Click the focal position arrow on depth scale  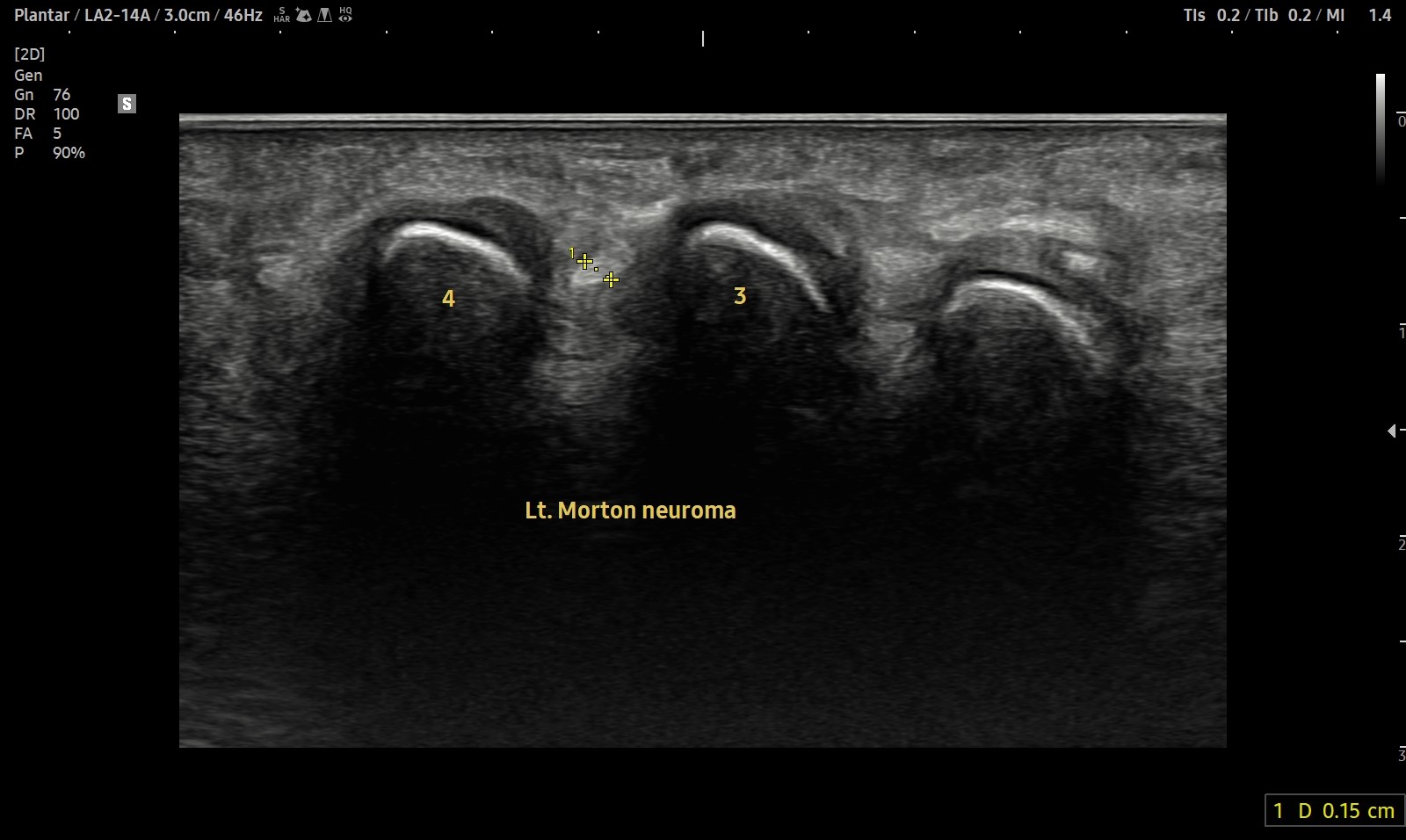click(x=1393, y=431)
